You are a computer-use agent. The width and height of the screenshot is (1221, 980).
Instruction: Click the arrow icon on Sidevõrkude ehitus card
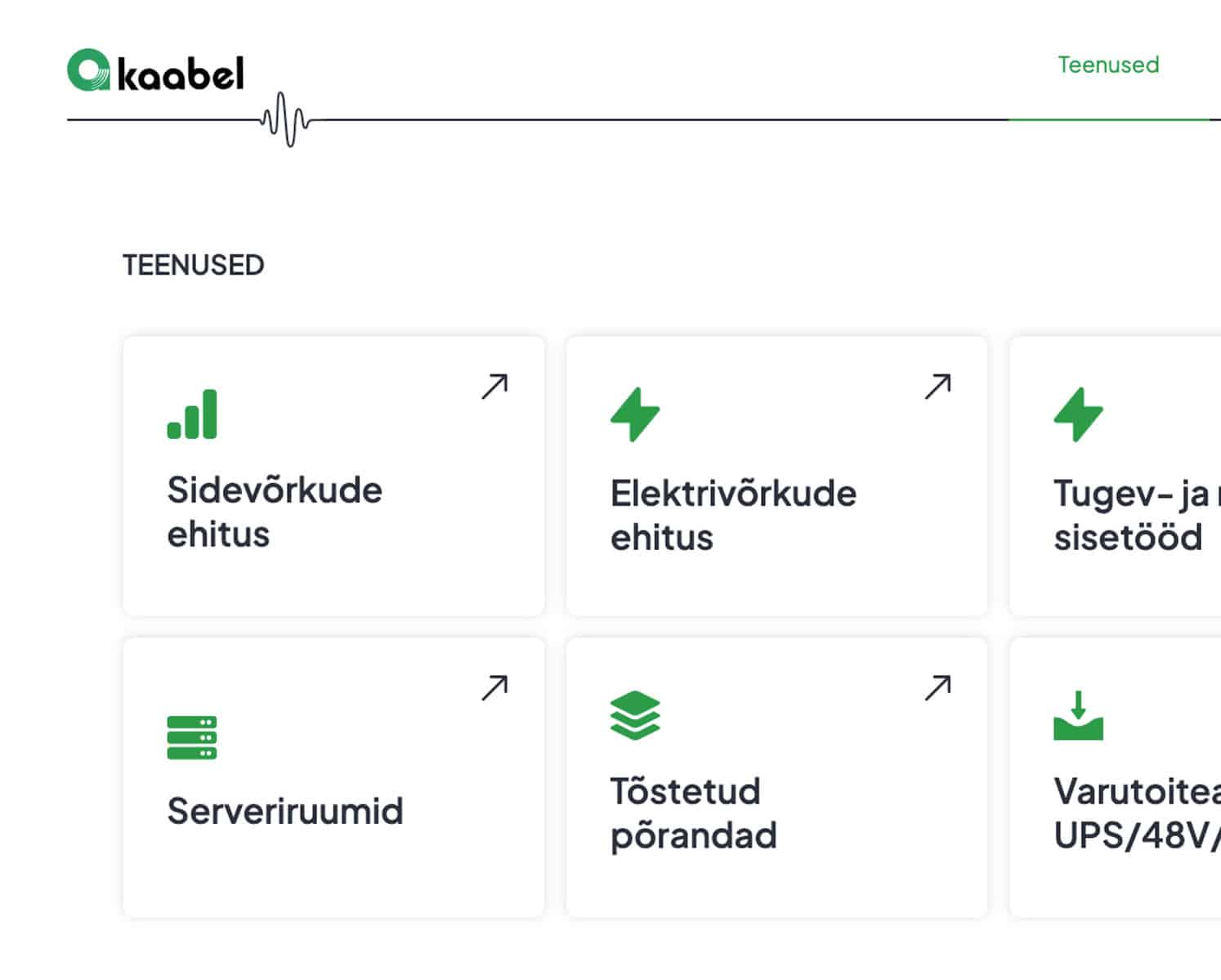point(494,387)
